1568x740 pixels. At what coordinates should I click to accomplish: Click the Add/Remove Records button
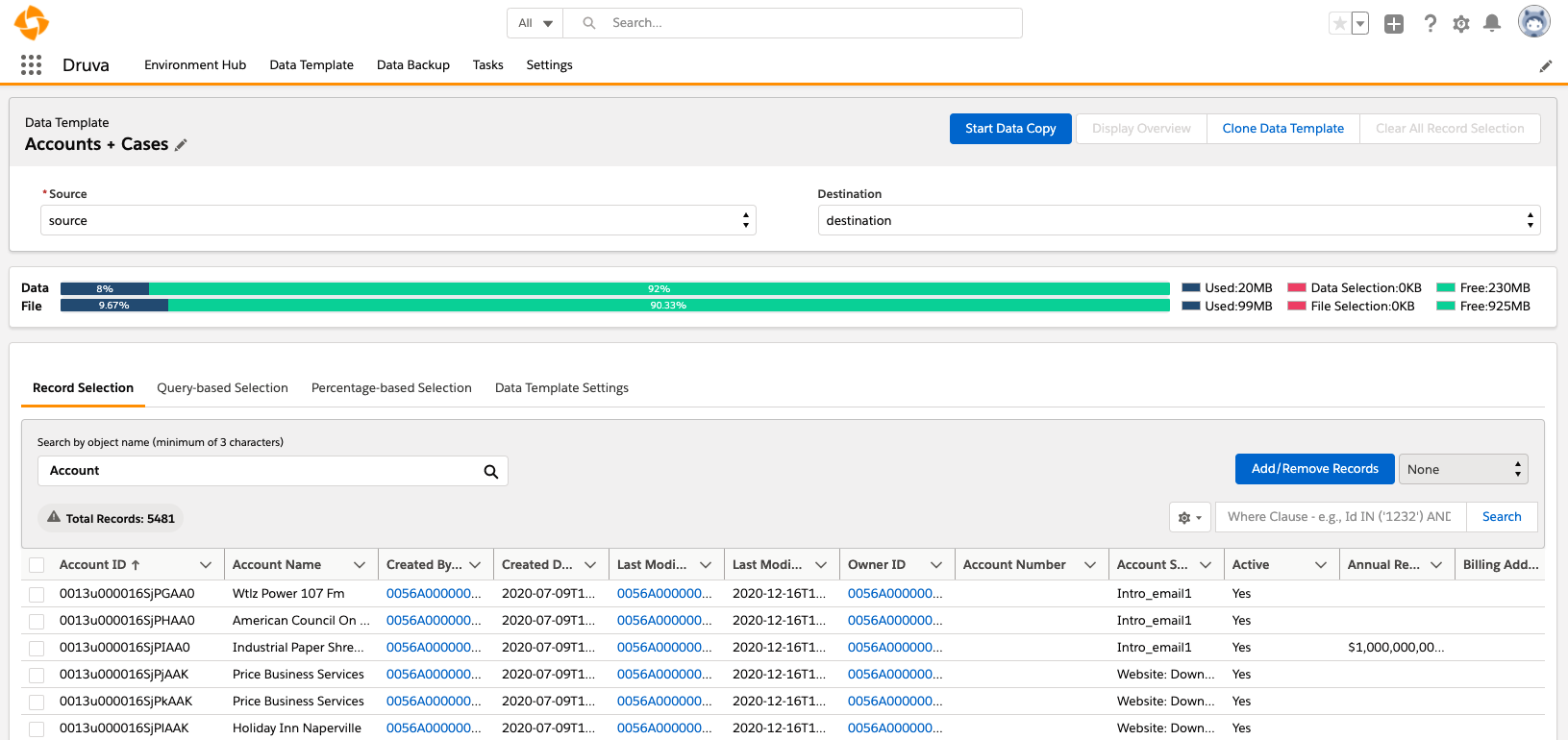pyautogui.click(x=1315, y=469)
